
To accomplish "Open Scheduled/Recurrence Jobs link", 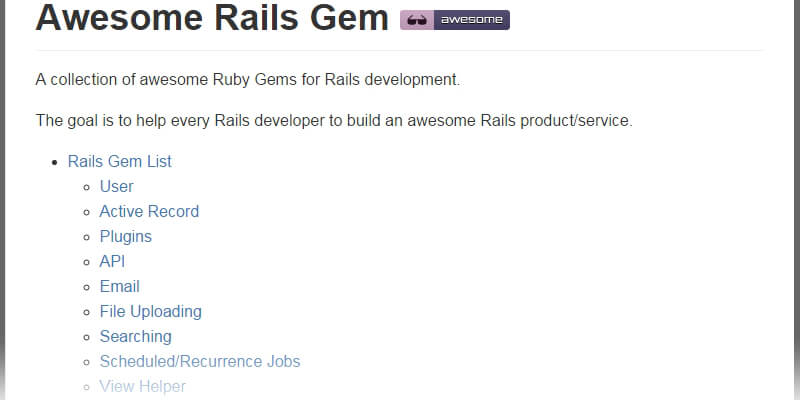I will pyautogui.click(x=199, y=361).
